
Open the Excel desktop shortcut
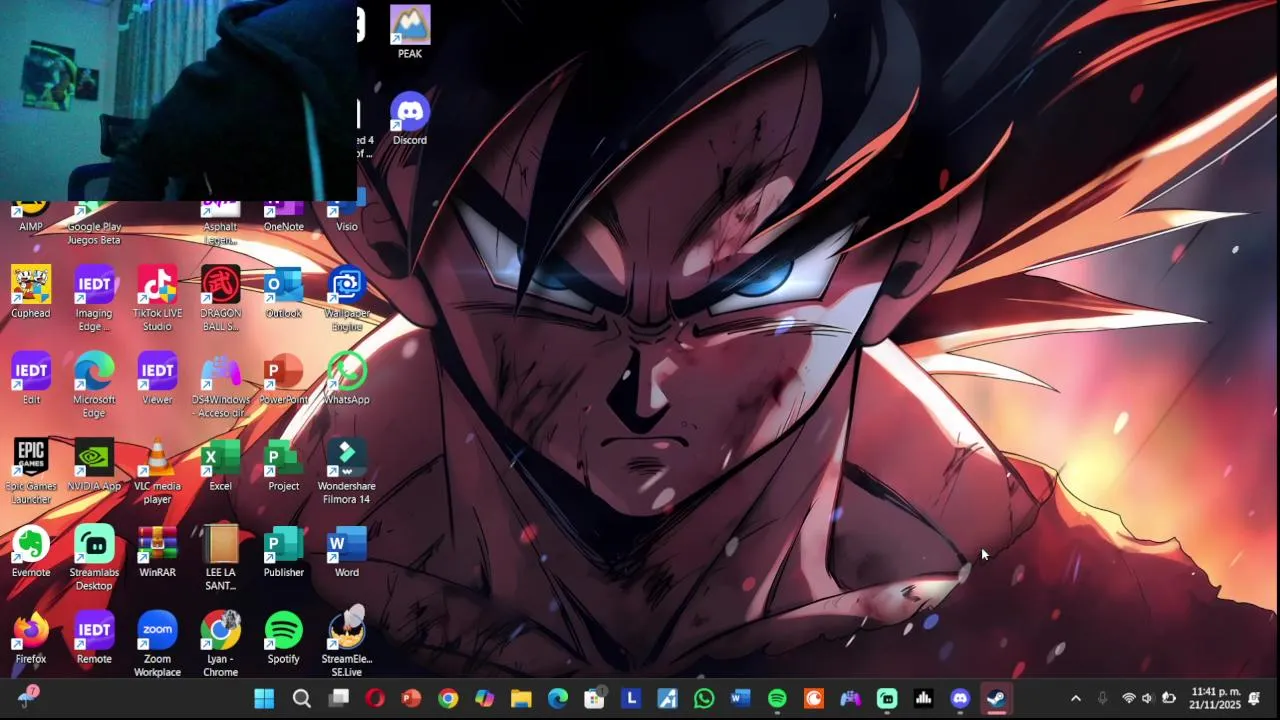[x=220, y=464]
